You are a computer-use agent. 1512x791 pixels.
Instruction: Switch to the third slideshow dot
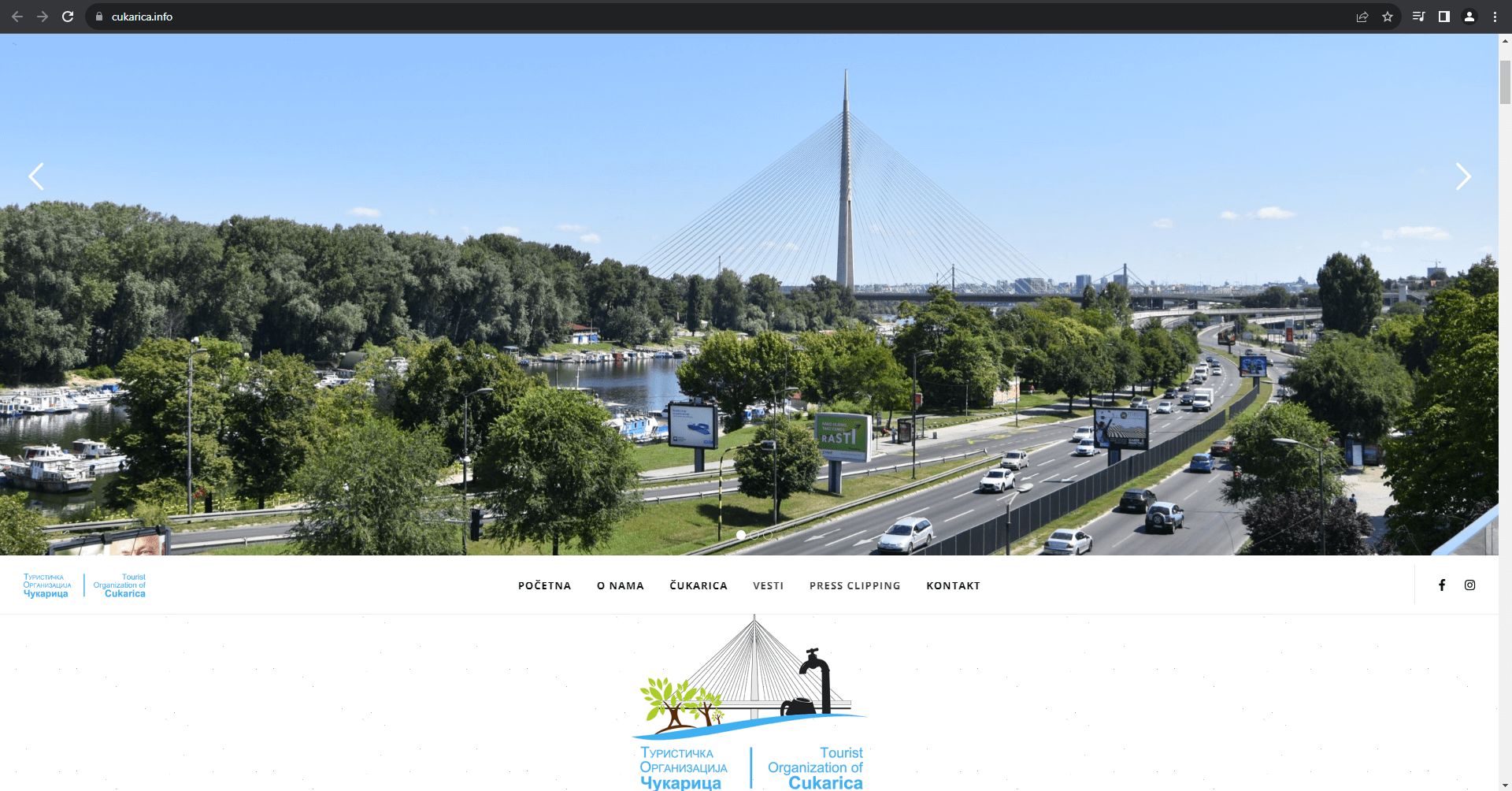pyautogui.click(x=768, y=535)
